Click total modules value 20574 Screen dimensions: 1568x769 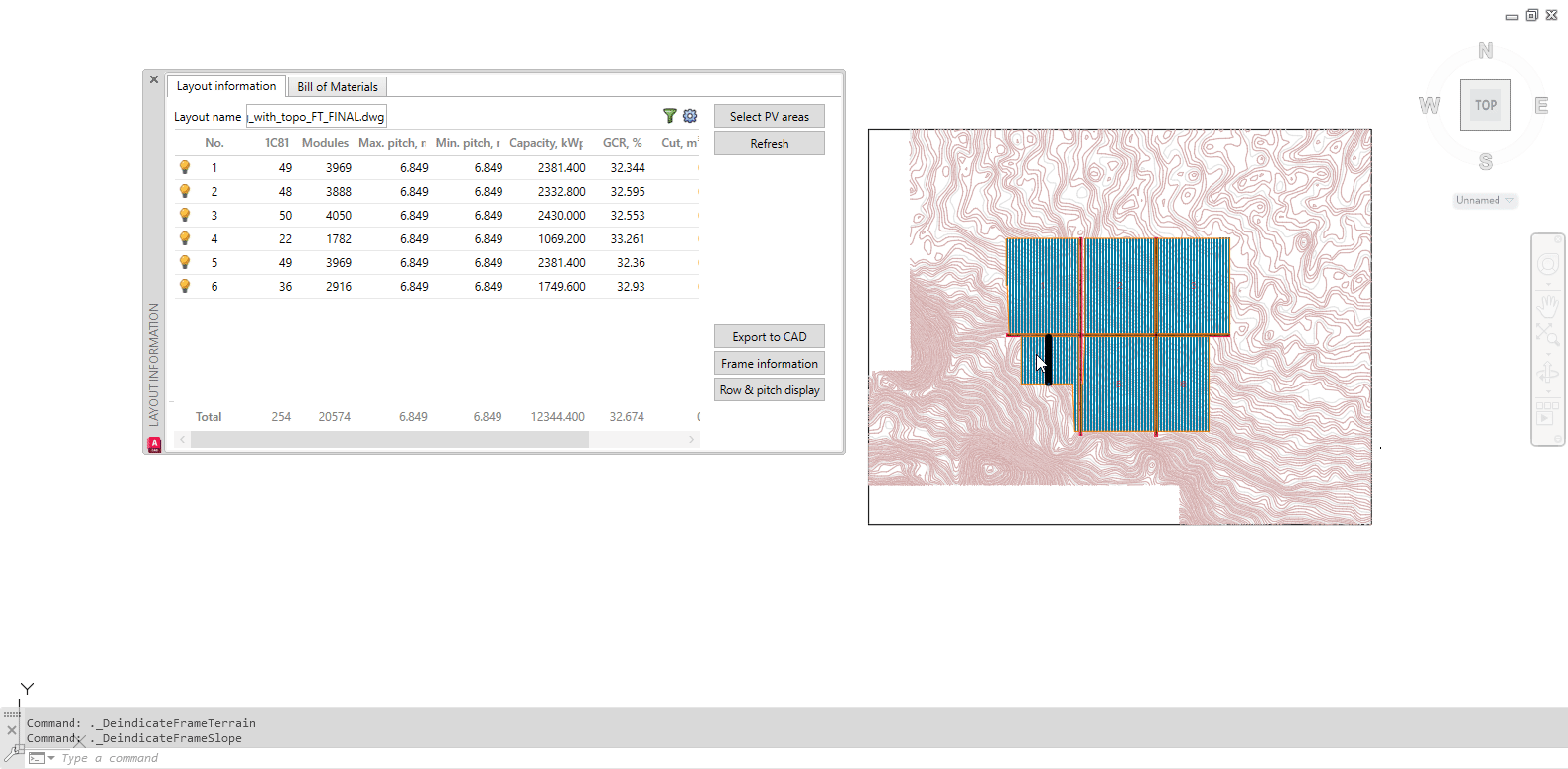[x=335, y=417]
